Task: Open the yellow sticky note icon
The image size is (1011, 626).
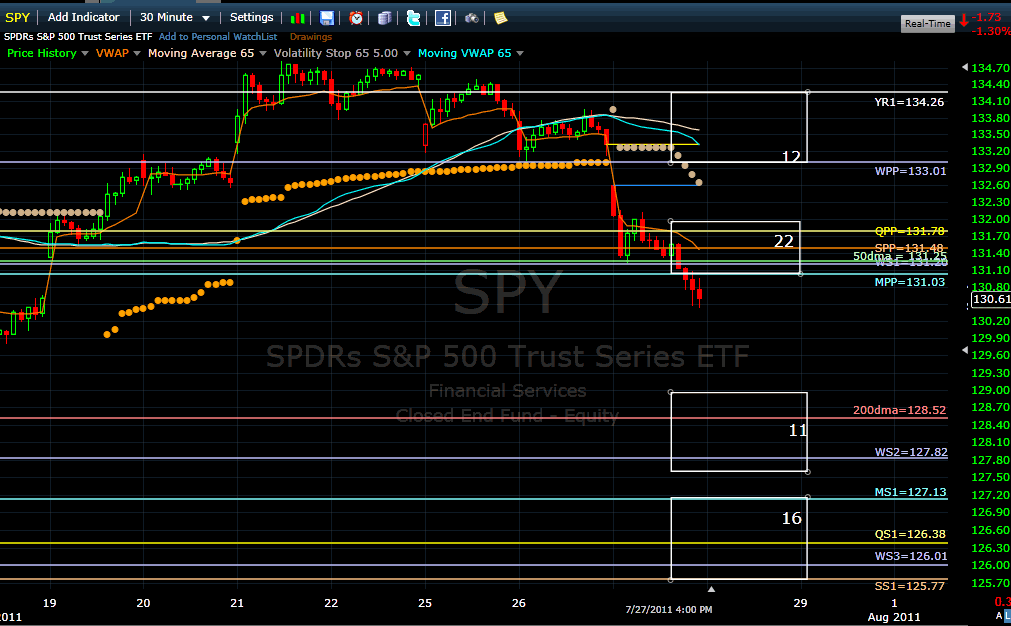Action: point(500,18)
